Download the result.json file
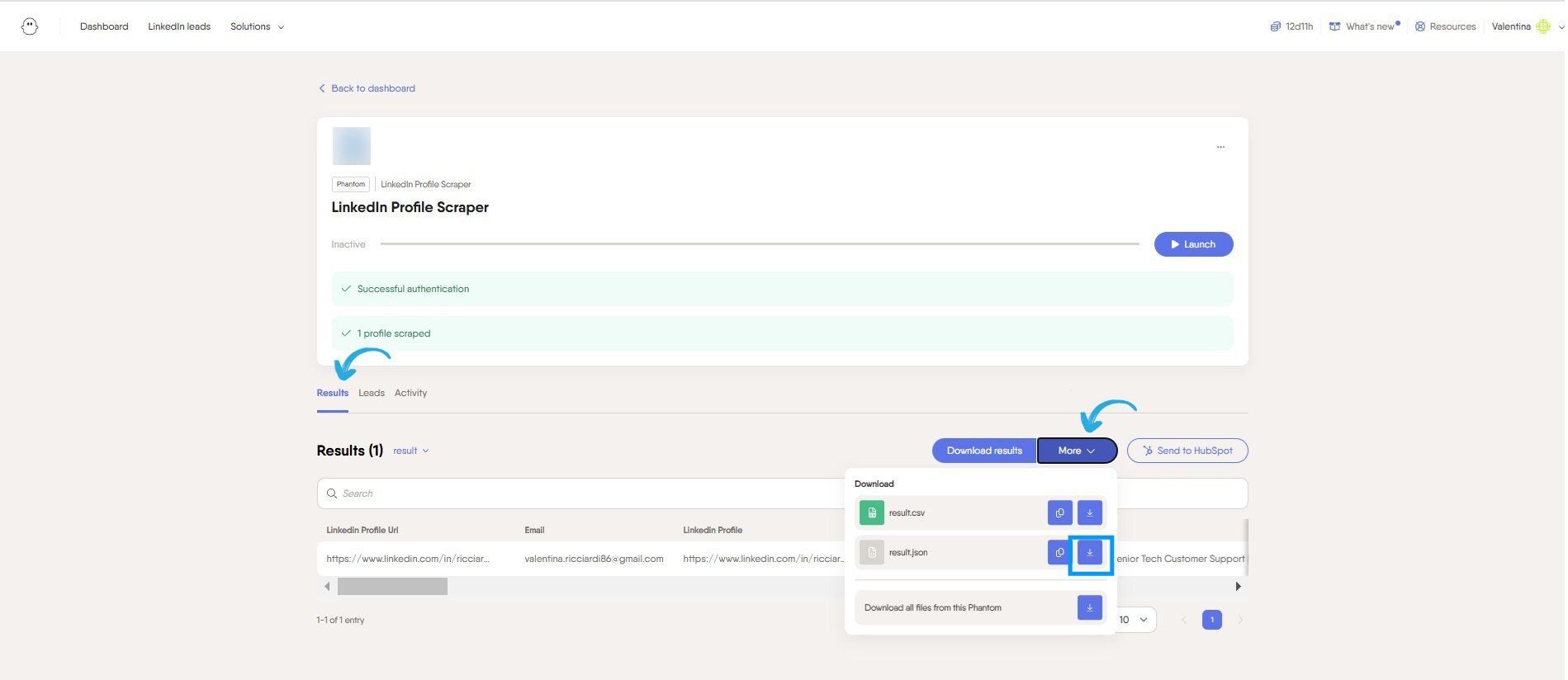1568x680 pixels. [1089, 552]
